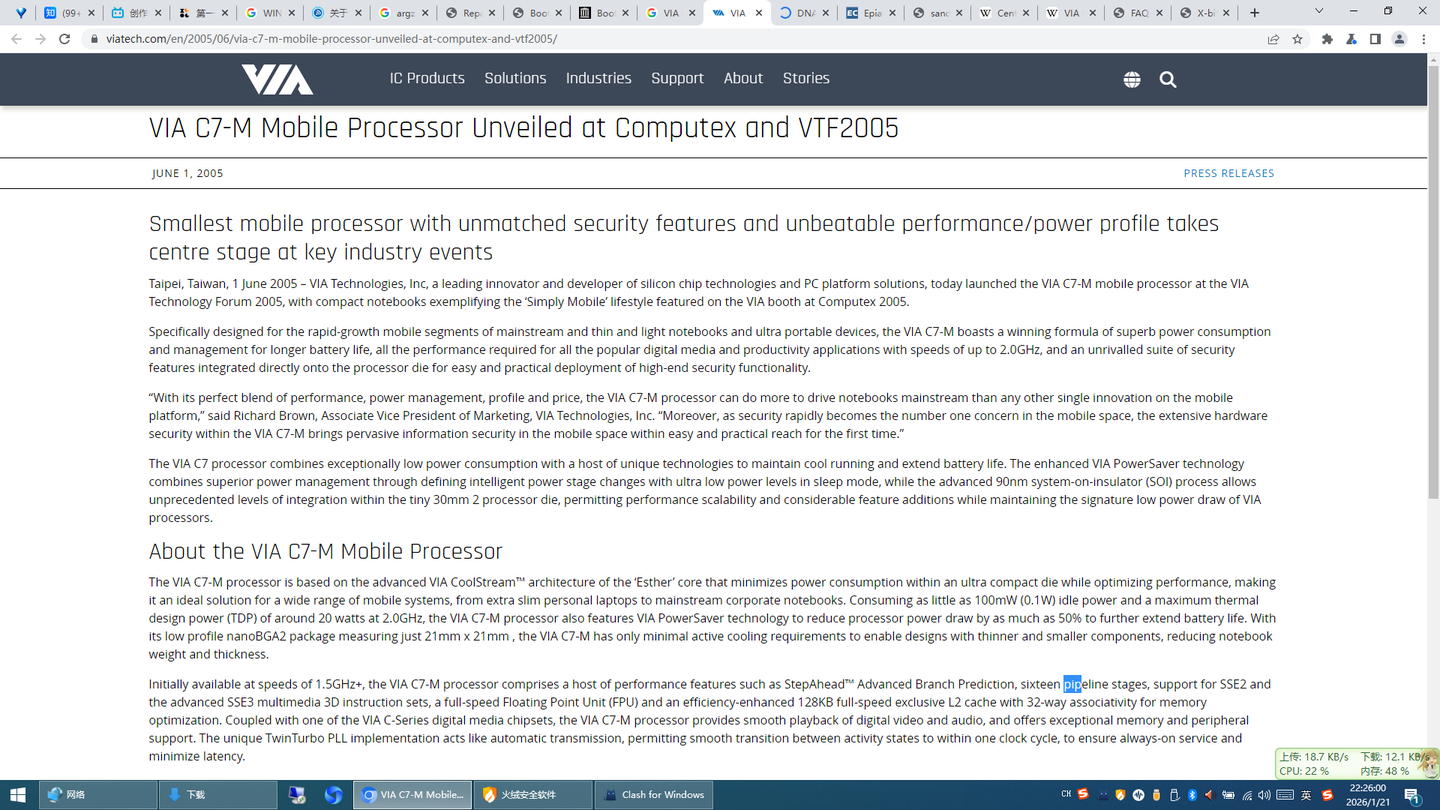Open the Wi-Fi network tray icon
This screenshot has height=810, width=1440.
(1247, 795)
